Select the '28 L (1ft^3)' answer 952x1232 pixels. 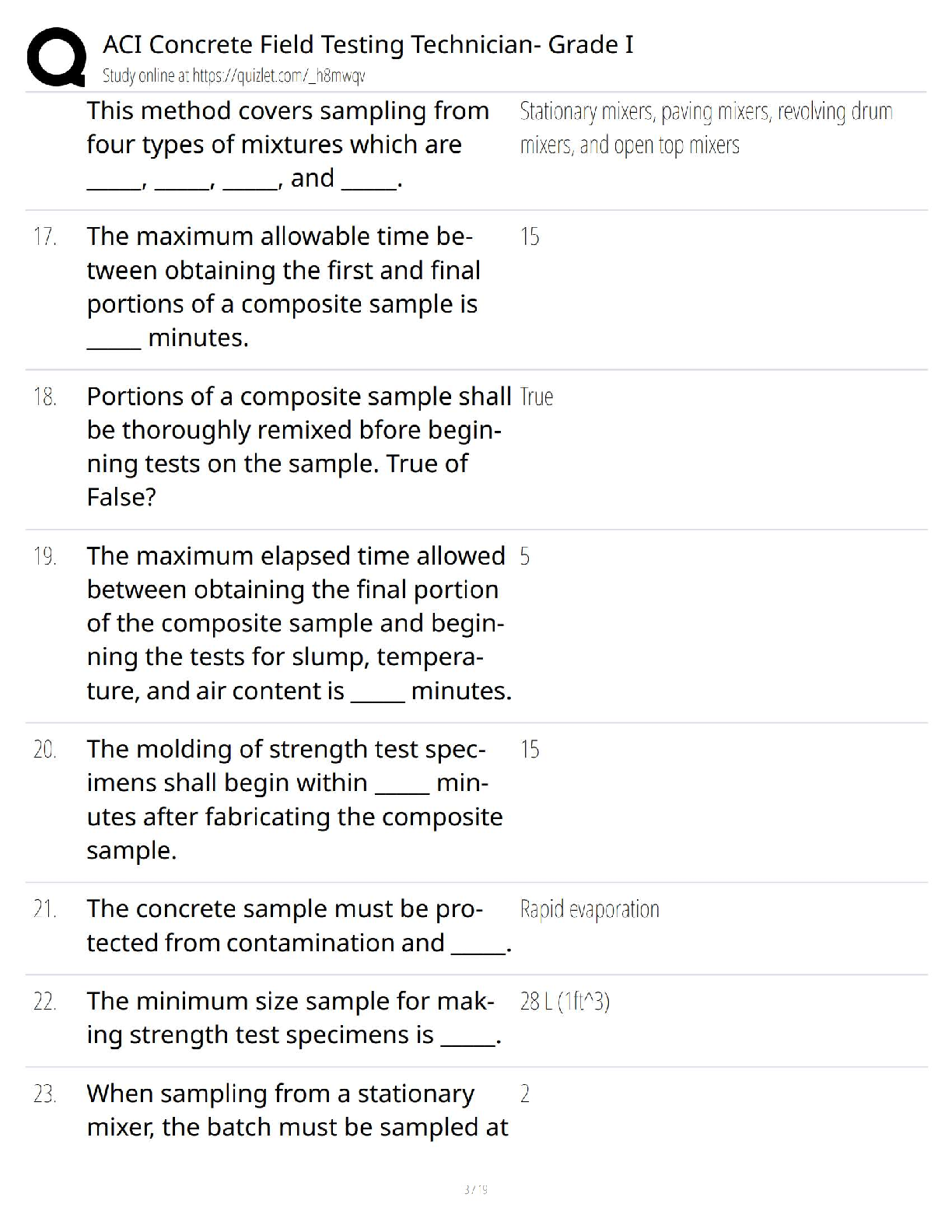(x=565, y=1002)
